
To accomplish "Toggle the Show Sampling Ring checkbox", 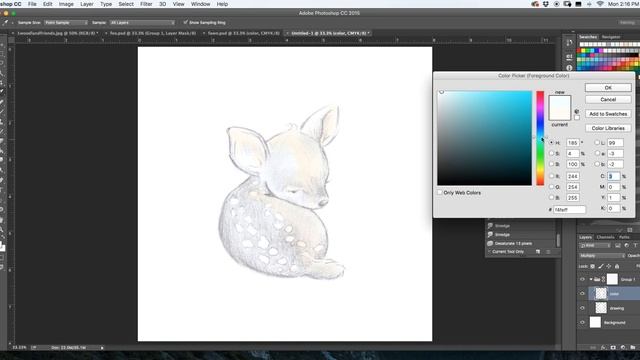I will pyautogui.click(x=186, y=22).
